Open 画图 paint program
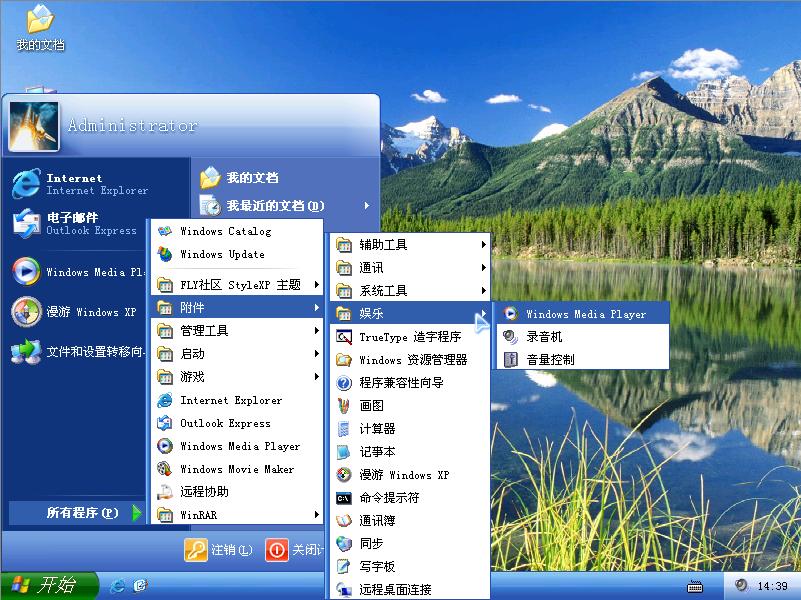The image size is (801, 600). [x=410, y=405]
